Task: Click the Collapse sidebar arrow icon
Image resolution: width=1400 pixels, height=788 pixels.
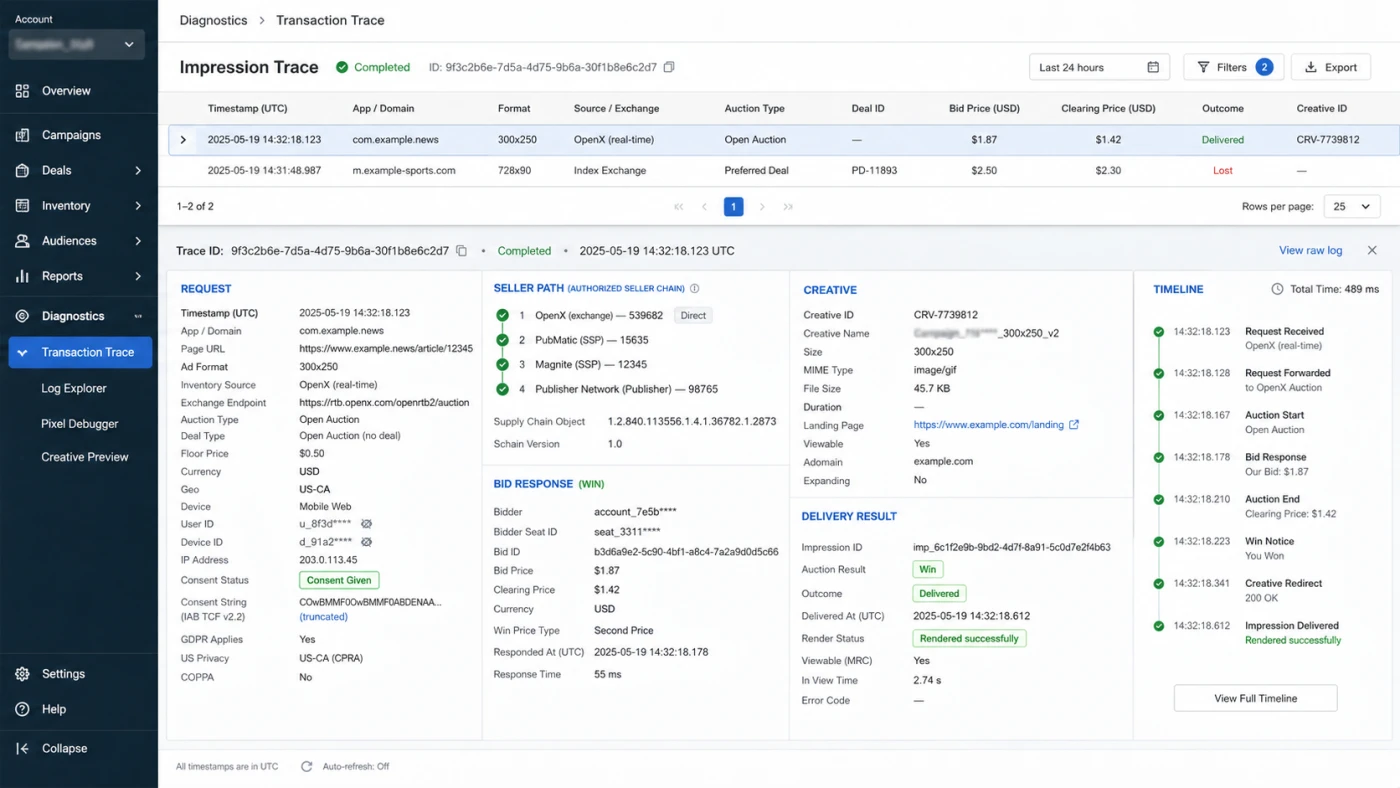Action: (x=22, y=748)
